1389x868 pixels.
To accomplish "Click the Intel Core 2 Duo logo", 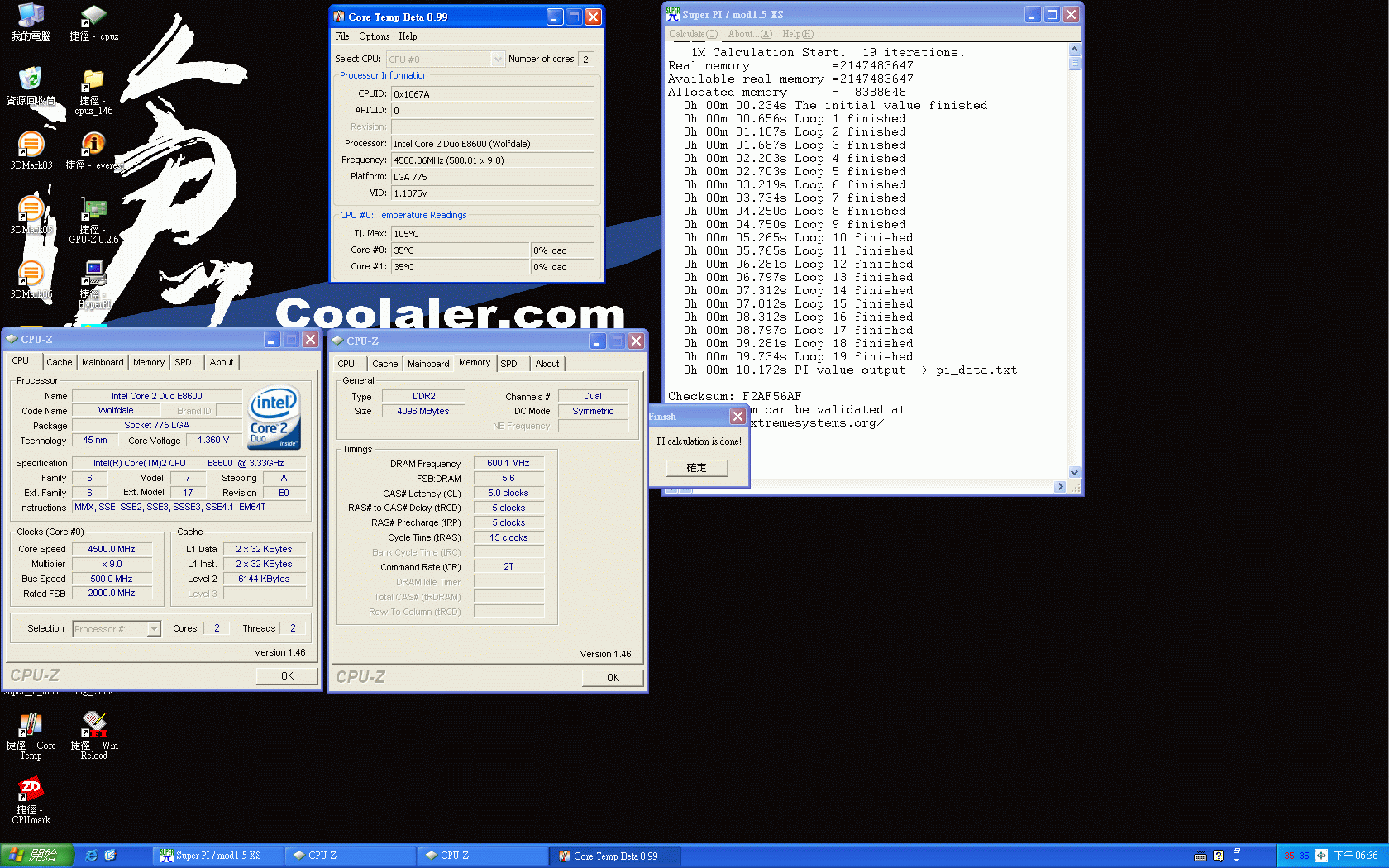I will [274, 417].
